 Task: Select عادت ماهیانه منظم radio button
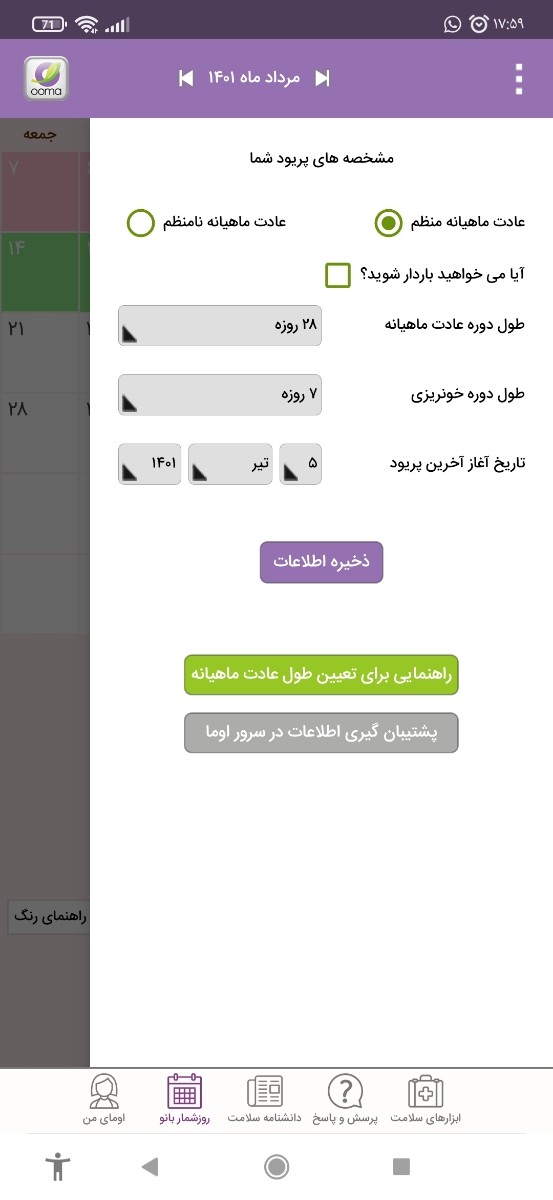[388, 222]
